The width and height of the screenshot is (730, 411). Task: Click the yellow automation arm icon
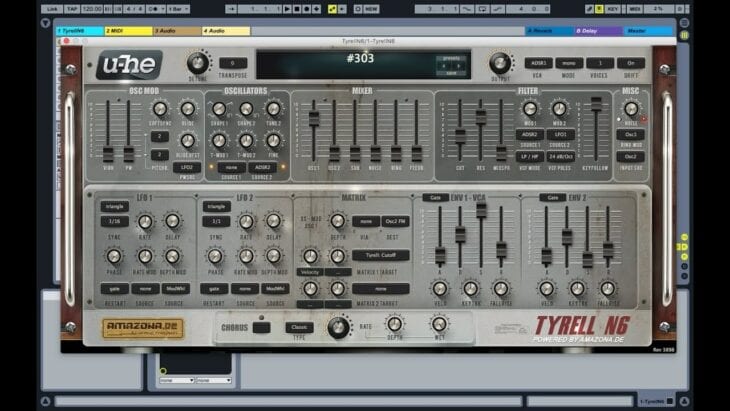coord(332,9)
